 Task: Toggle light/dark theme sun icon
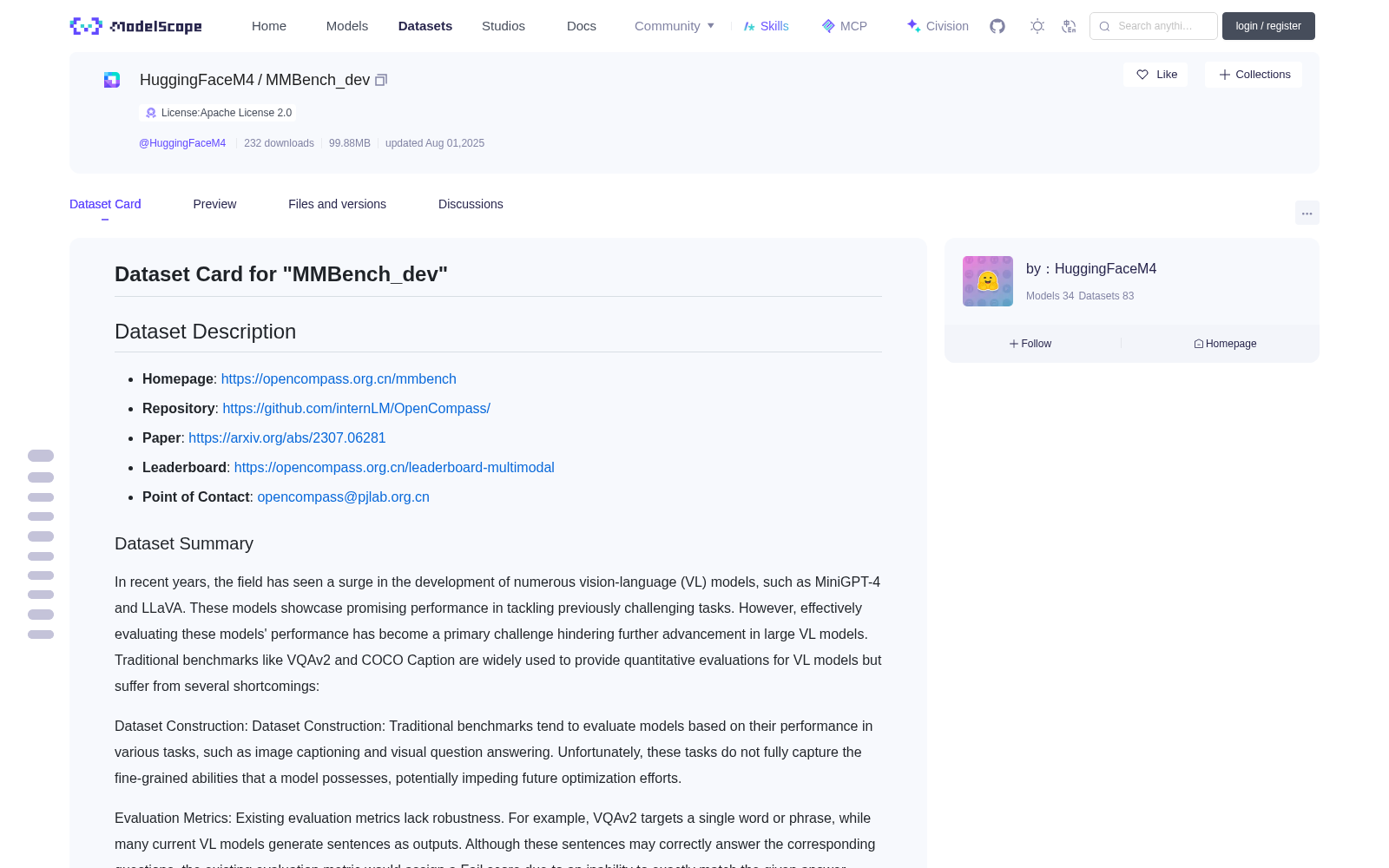click(x=1037, y=26)
